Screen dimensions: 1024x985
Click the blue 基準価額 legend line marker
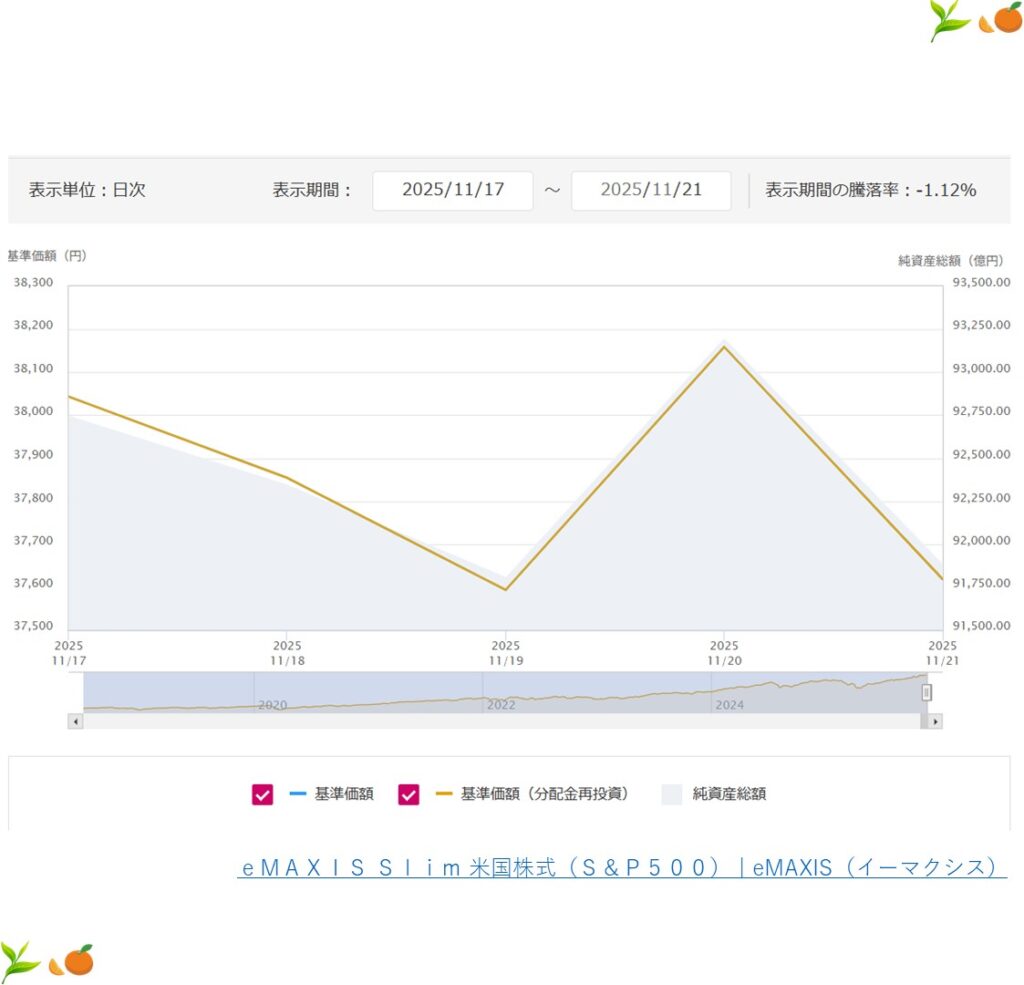point(297,795)
